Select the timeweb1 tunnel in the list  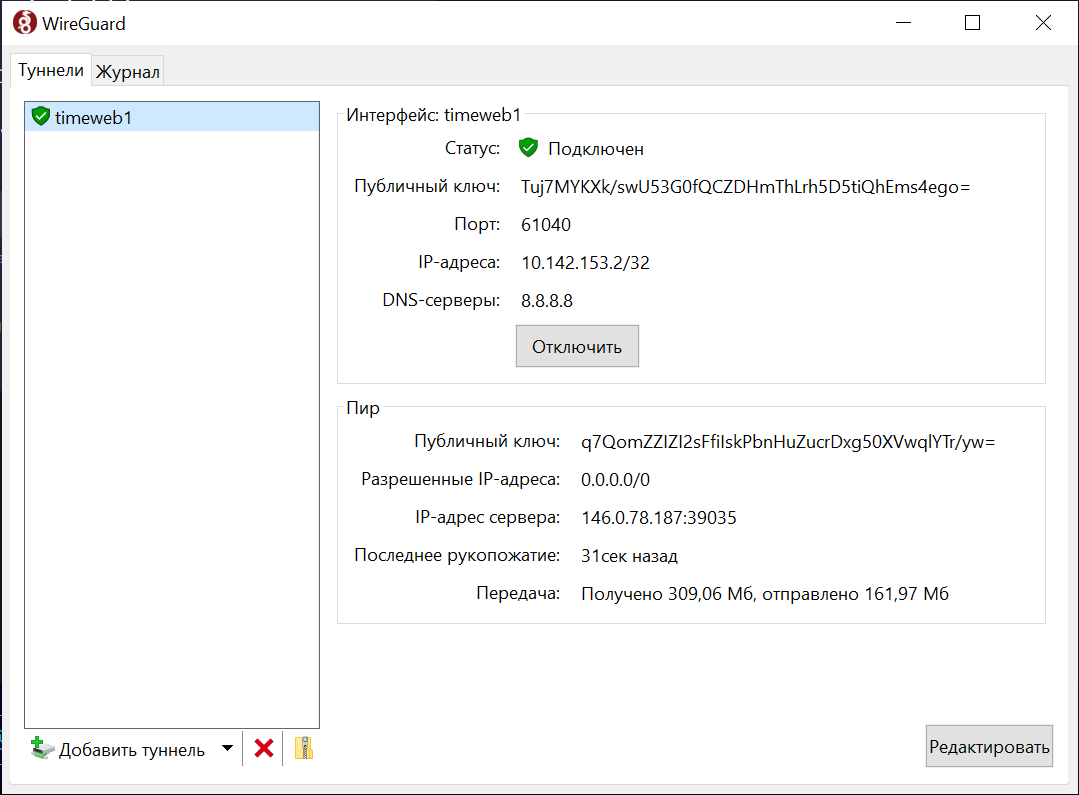point(172,117)
